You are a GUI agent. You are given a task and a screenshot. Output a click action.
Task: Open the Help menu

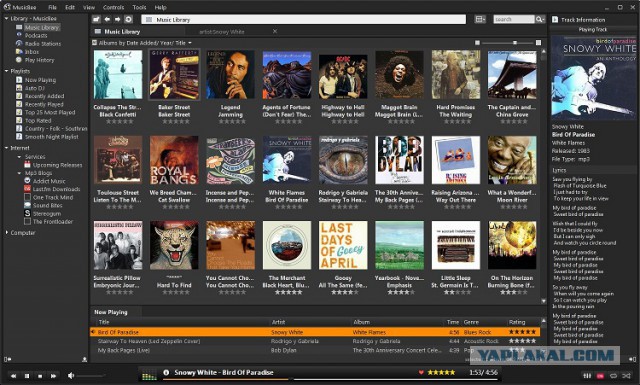(160, 7)
